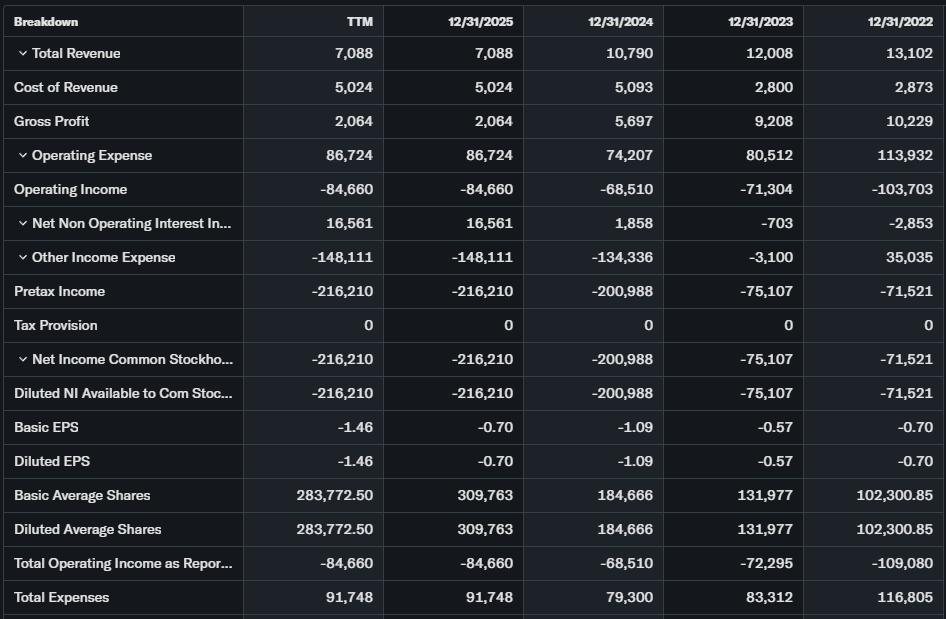Image resolution: width=946 pixels, height=619 pixels.
Task: Click the Diluted EPS row label
Action: click(x=50, y=461)
